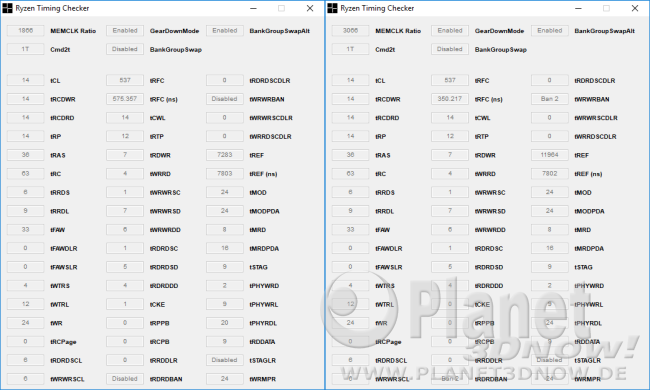
Task: Click the BankGroupSwapAlt Enabled field in right window
Action: pos(550,31)
